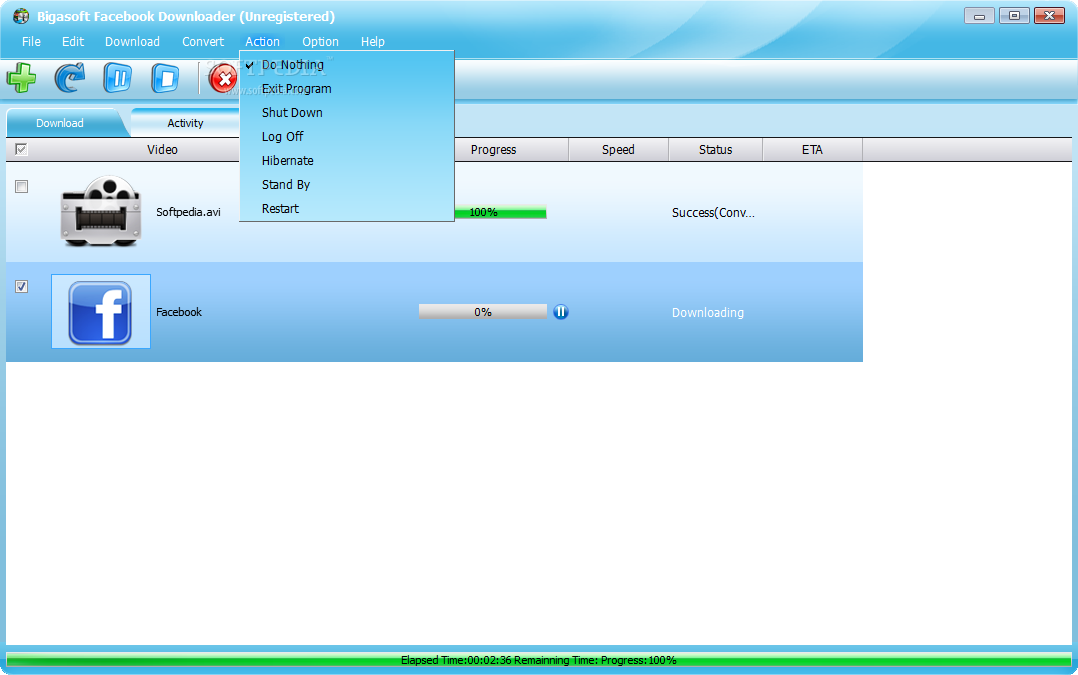
Task: Choose Exit Program from the menu
Action: 346,89
